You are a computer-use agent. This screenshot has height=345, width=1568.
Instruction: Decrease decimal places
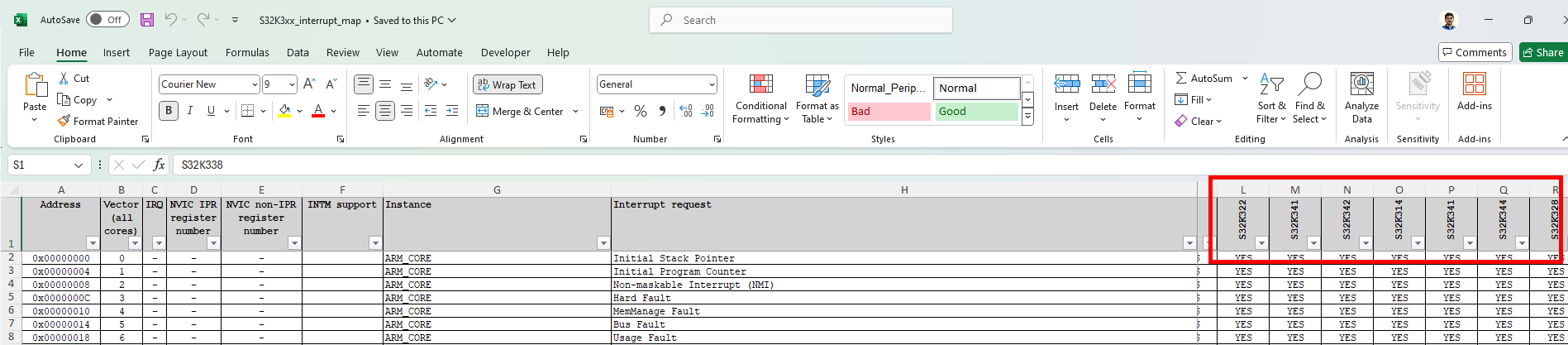(x=708, y=111)
